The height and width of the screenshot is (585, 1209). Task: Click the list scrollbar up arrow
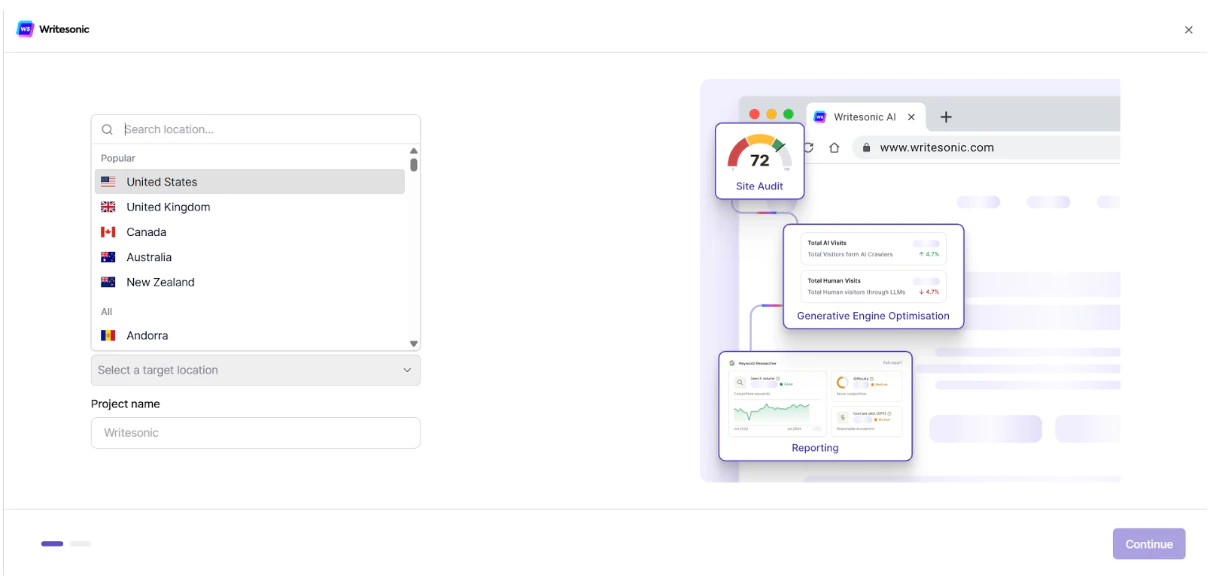click(x=414, y=150)
